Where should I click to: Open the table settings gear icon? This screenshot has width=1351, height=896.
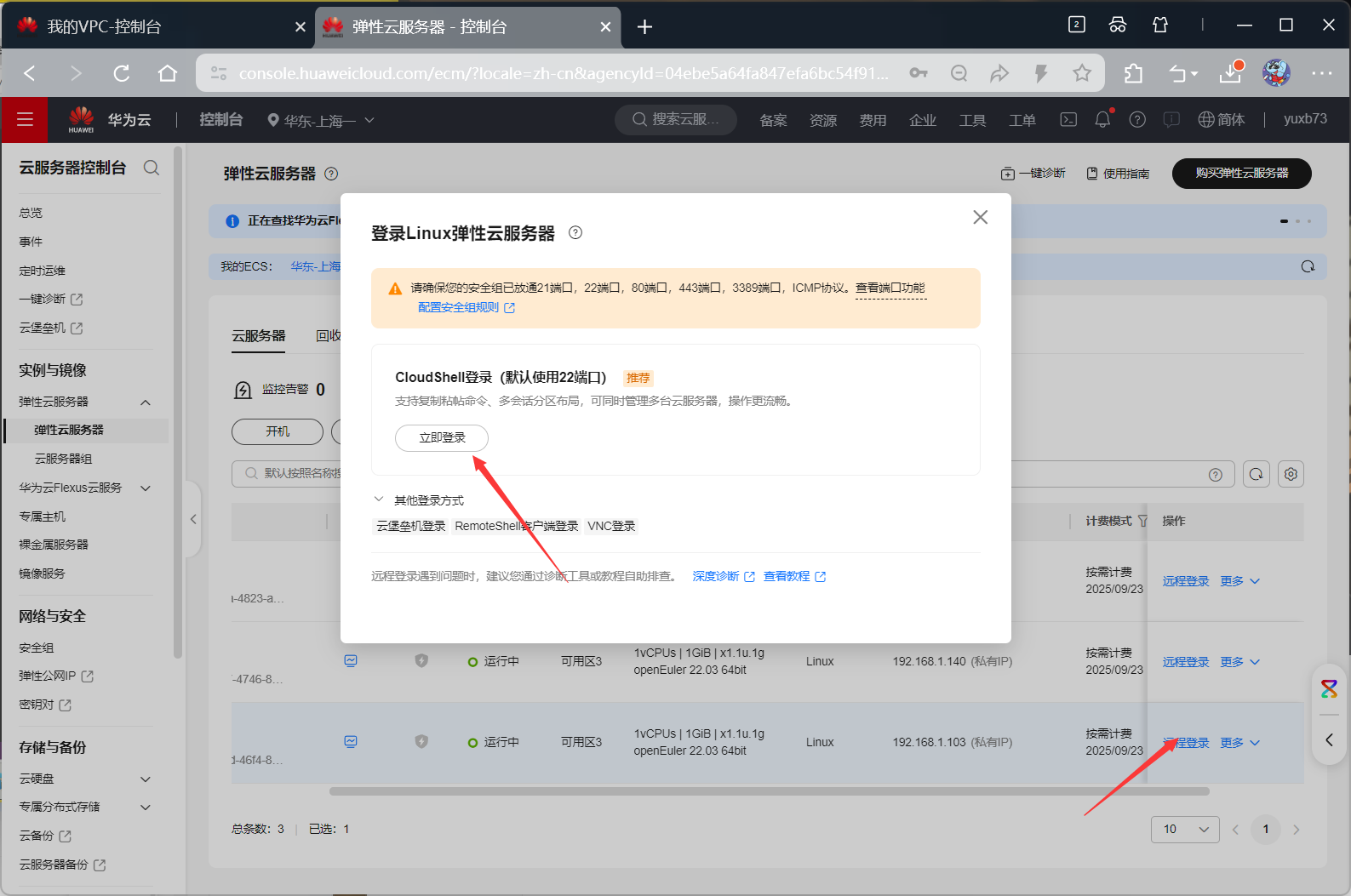(1291, 474)
